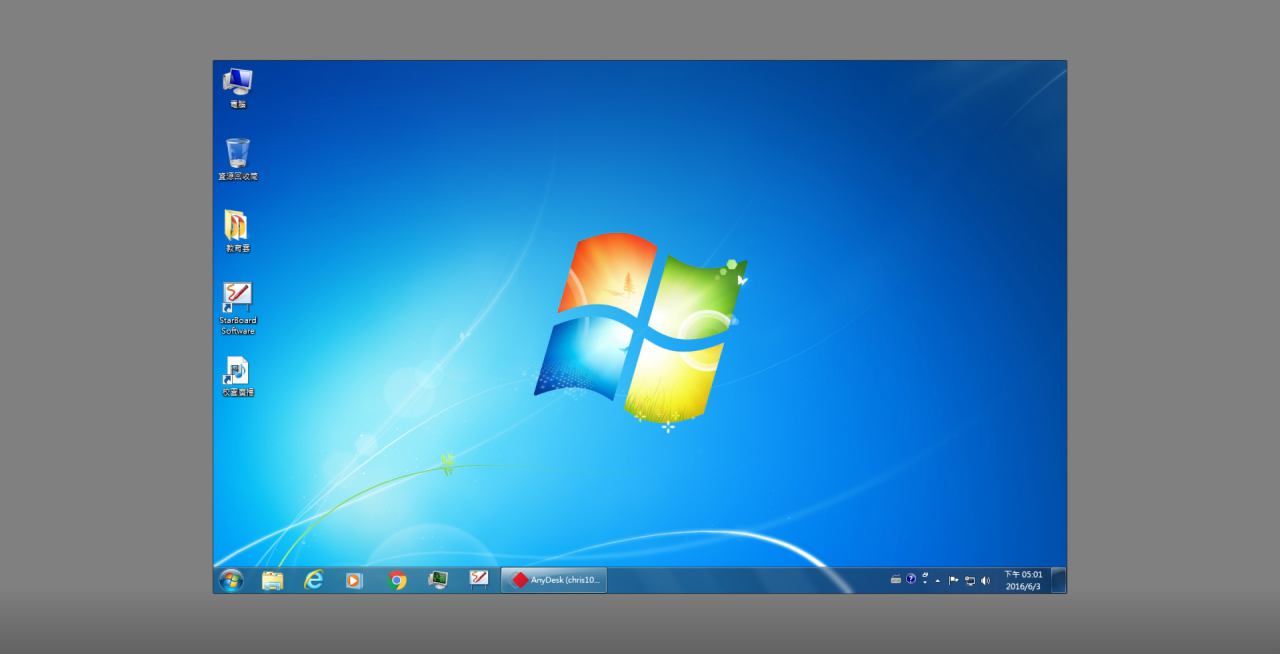Open File Explorer from the taskbar
This screenshot has width=1280, height=654.
(272, 580)
